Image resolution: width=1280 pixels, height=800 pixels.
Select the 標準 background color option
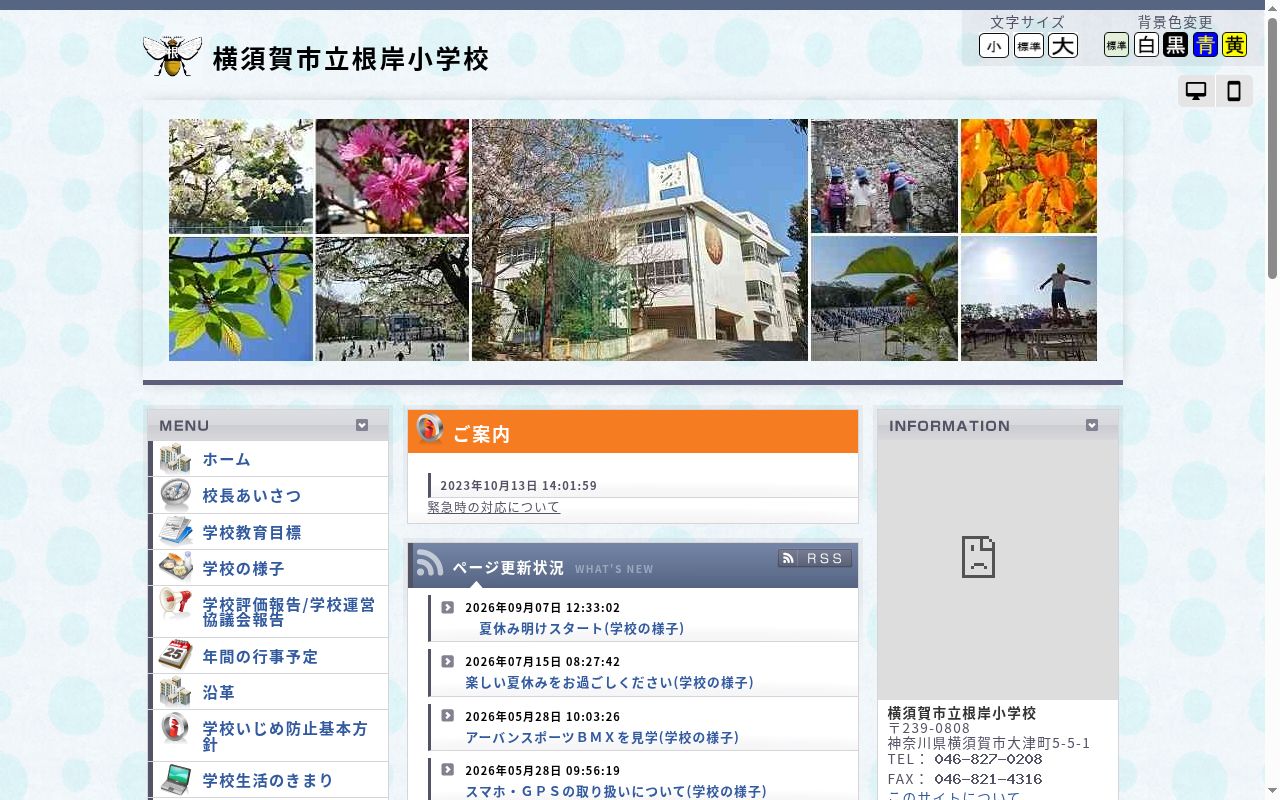tap(1116, 45)
